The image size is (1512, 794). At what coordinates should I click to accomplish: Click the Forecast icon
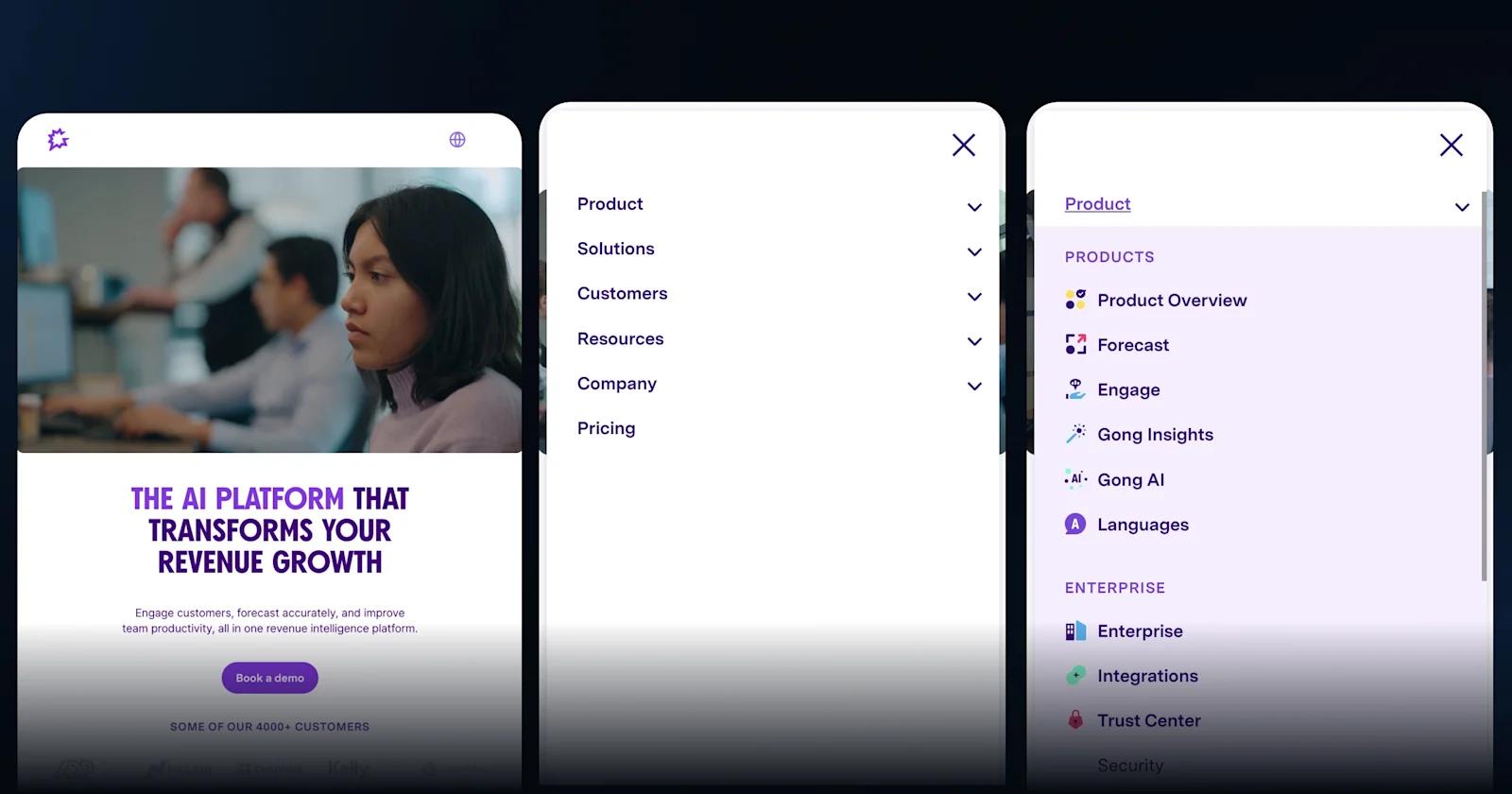pyautogui.click(x=1075, y=345)
